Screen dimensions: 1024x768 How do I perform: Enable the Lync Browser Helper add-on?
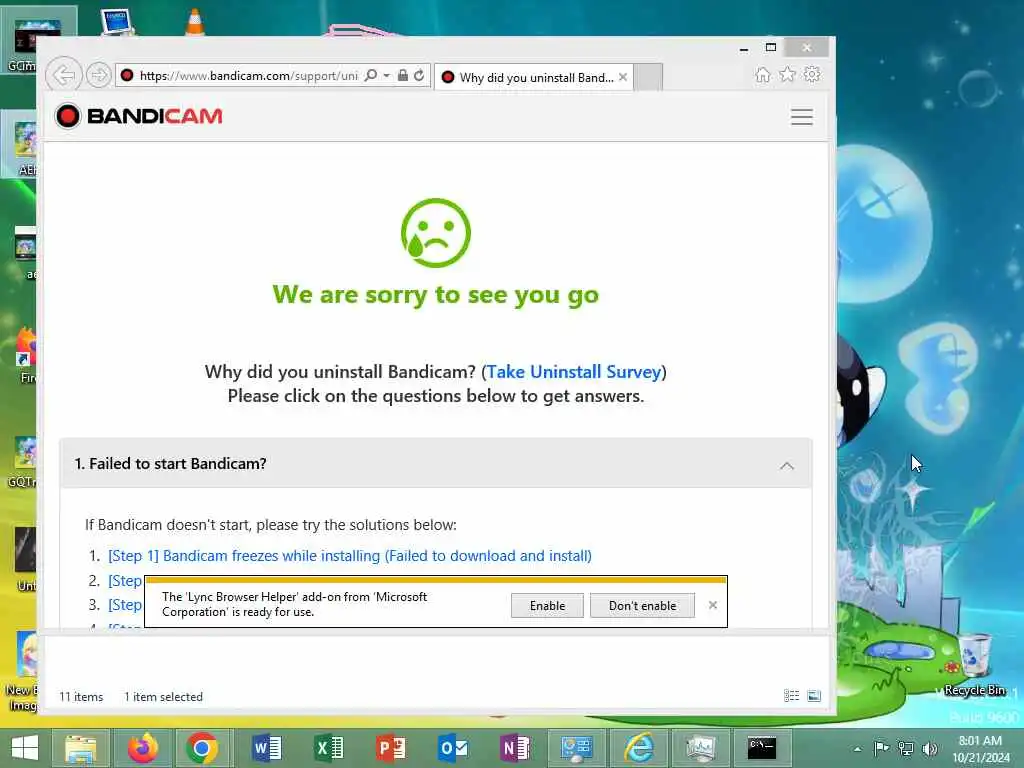pyautogui.click(x=547, y=605)
